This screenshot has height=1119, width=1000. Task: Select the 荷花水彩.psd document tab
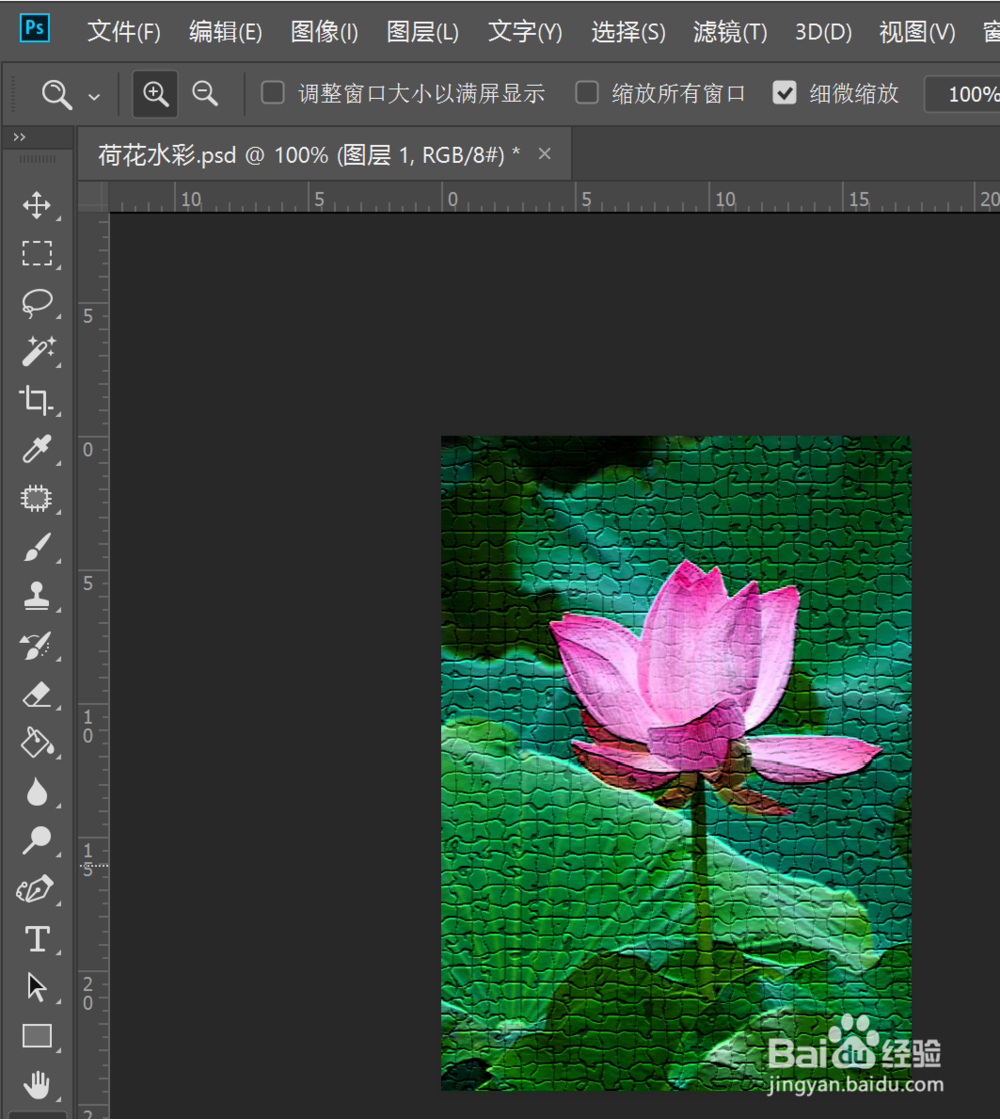[300, 153]
